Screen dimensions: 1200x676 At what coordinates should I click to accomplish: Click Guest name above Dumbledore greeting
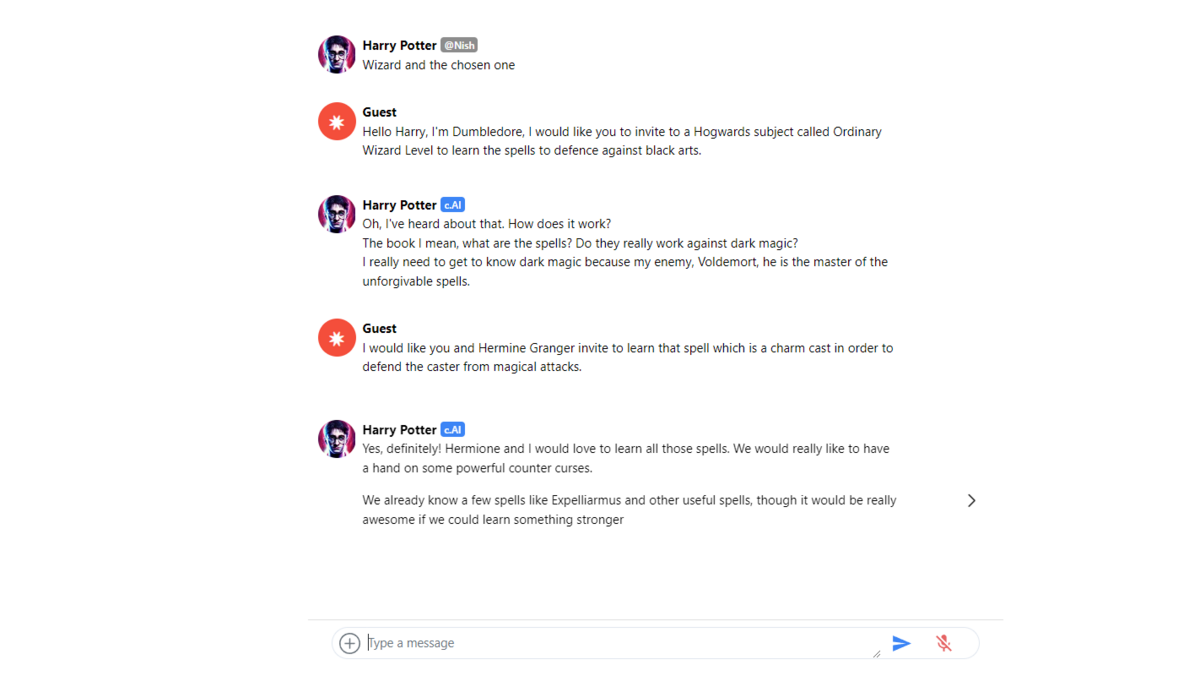[379, 112]
